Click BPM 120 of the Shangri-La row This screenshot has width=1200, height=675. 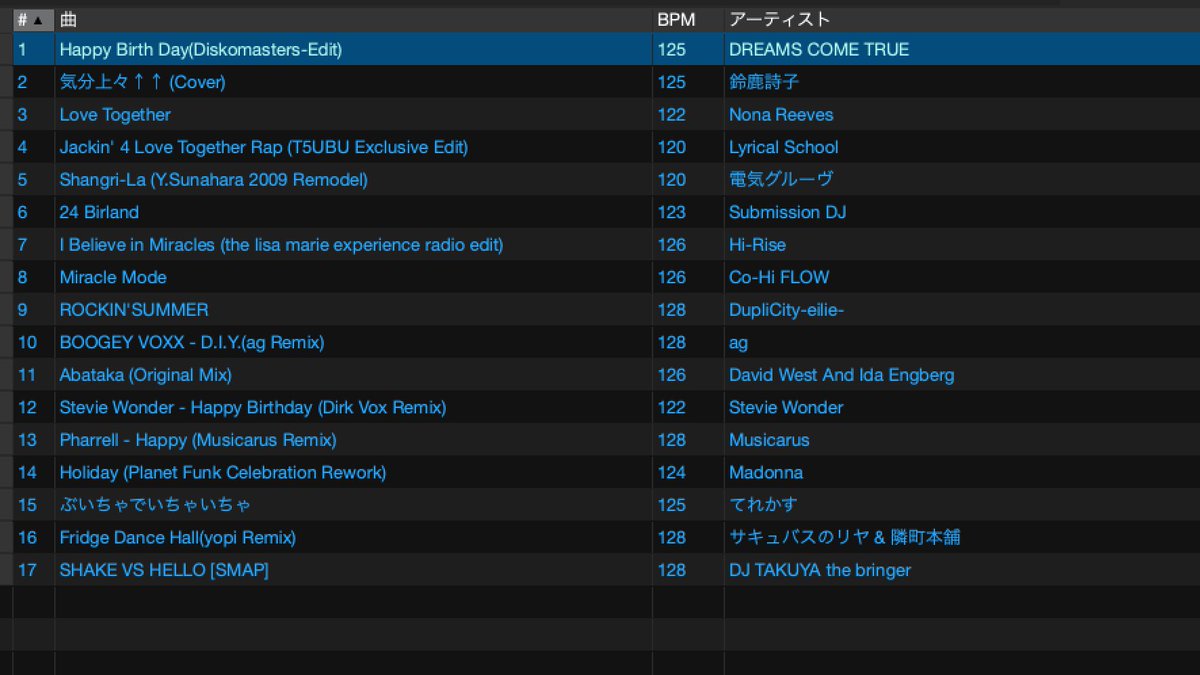tap(672, 180)
